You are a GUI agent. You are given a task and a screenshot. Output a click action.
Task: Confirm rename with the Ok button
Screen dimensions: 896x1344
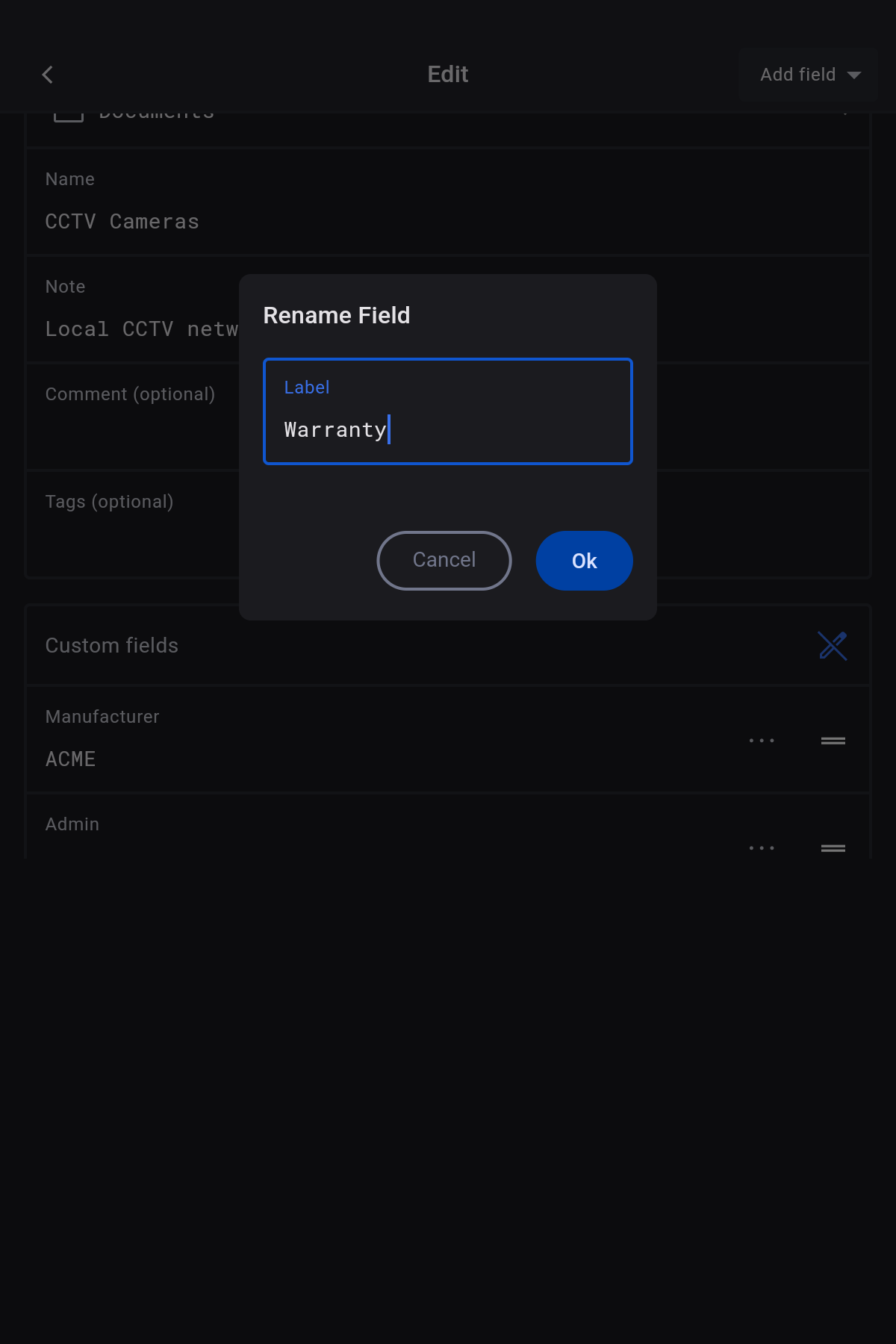(x=584, y=561)
